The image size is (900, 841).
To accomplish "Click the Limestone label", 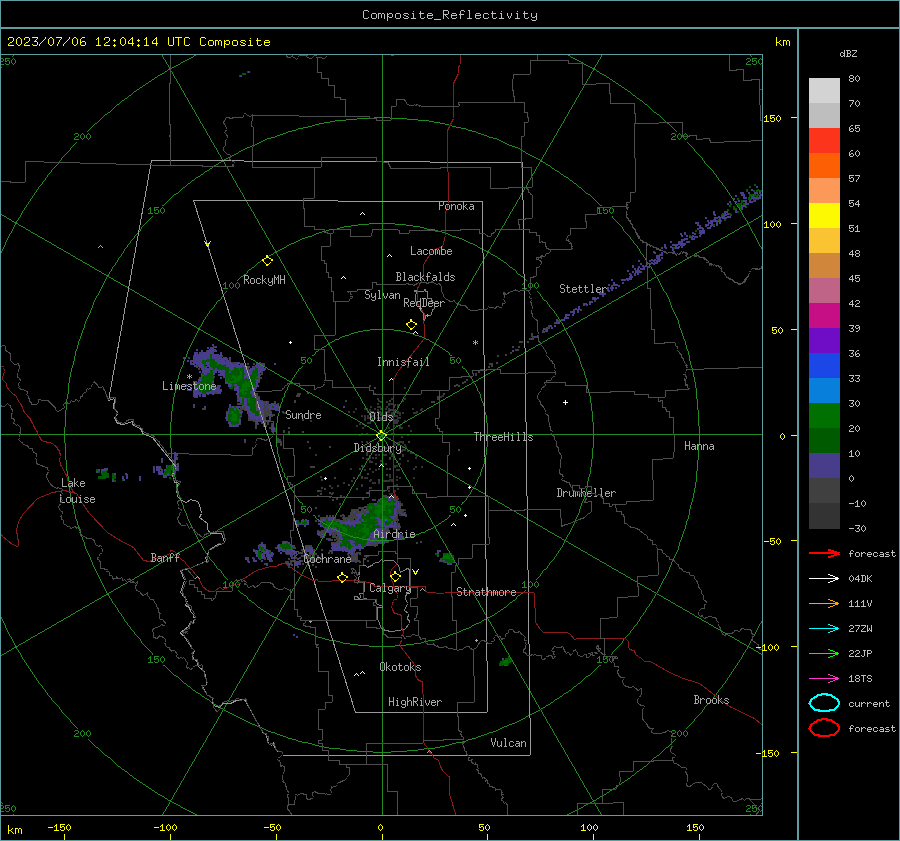I will tap(189, 386).
